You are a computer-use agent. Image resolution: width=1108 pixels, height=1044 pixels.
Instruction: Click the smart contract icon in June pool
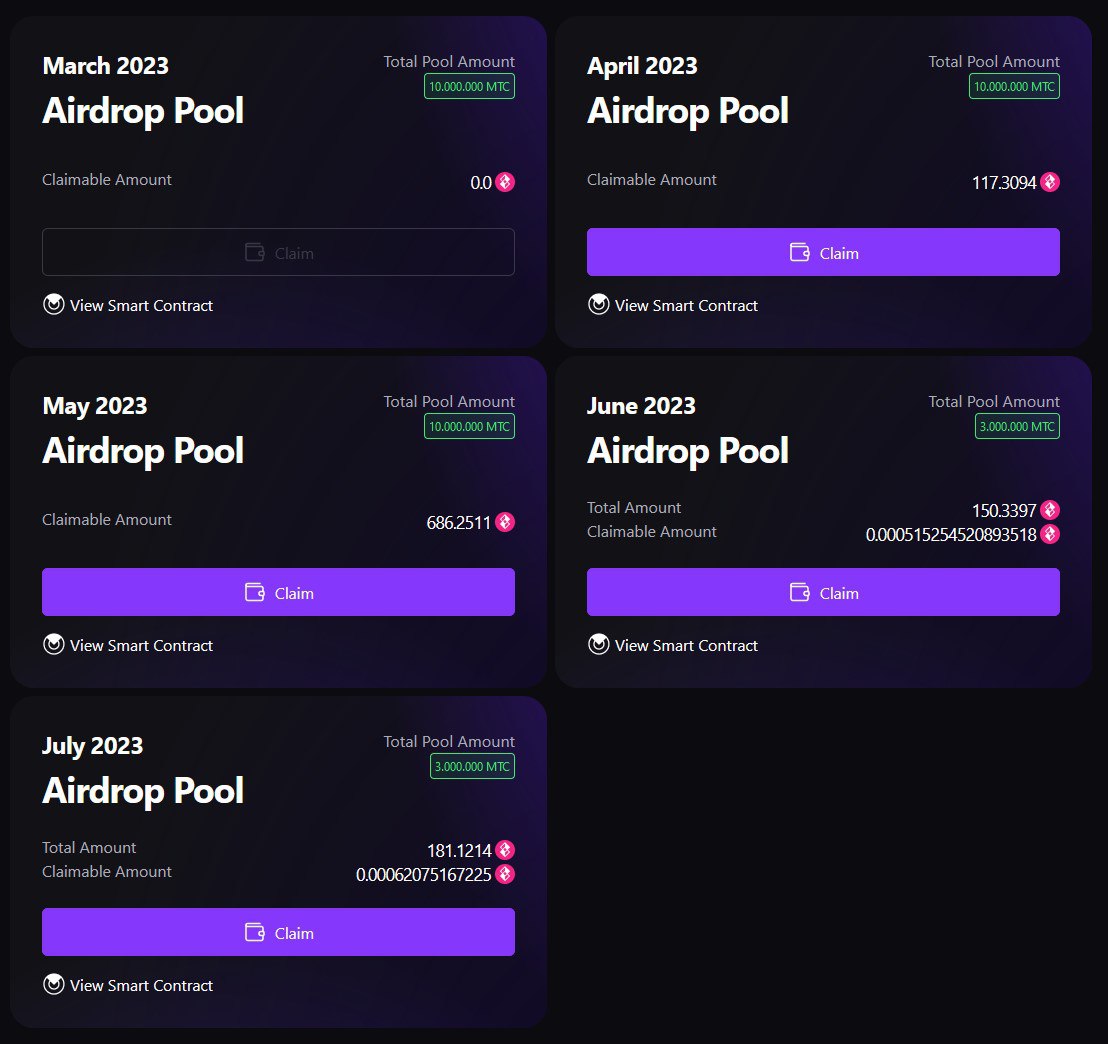599,644
